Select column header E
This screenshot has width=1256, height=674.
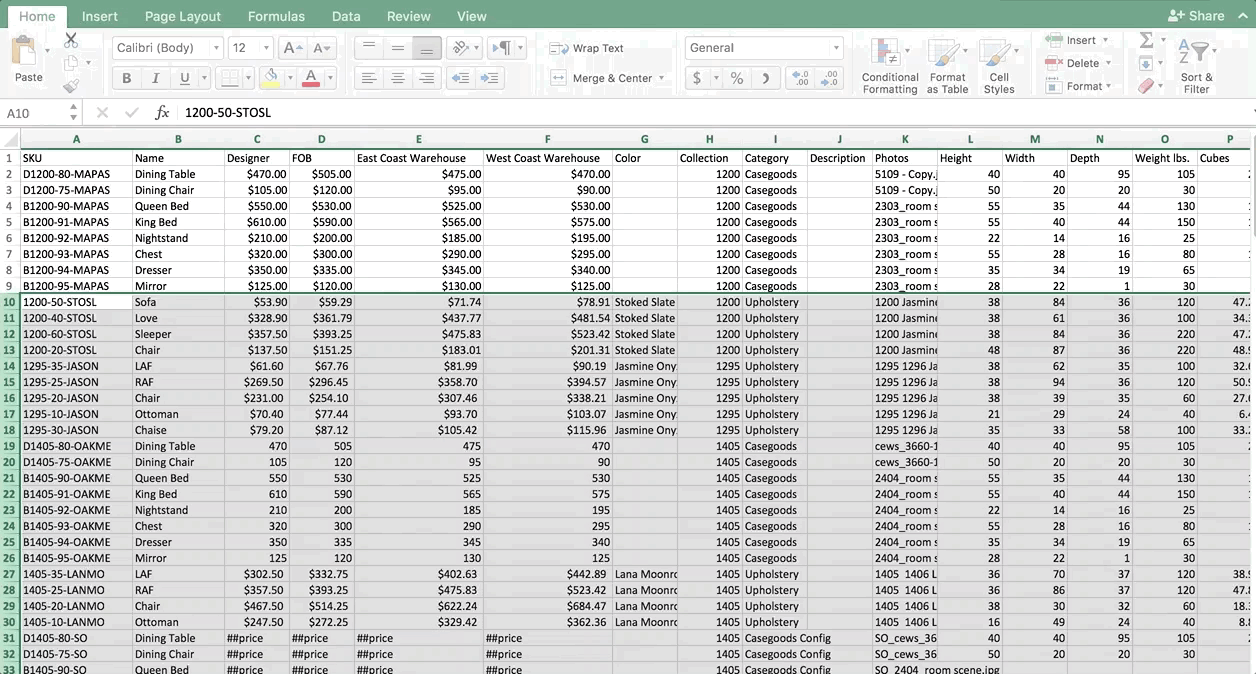[418, 139]
